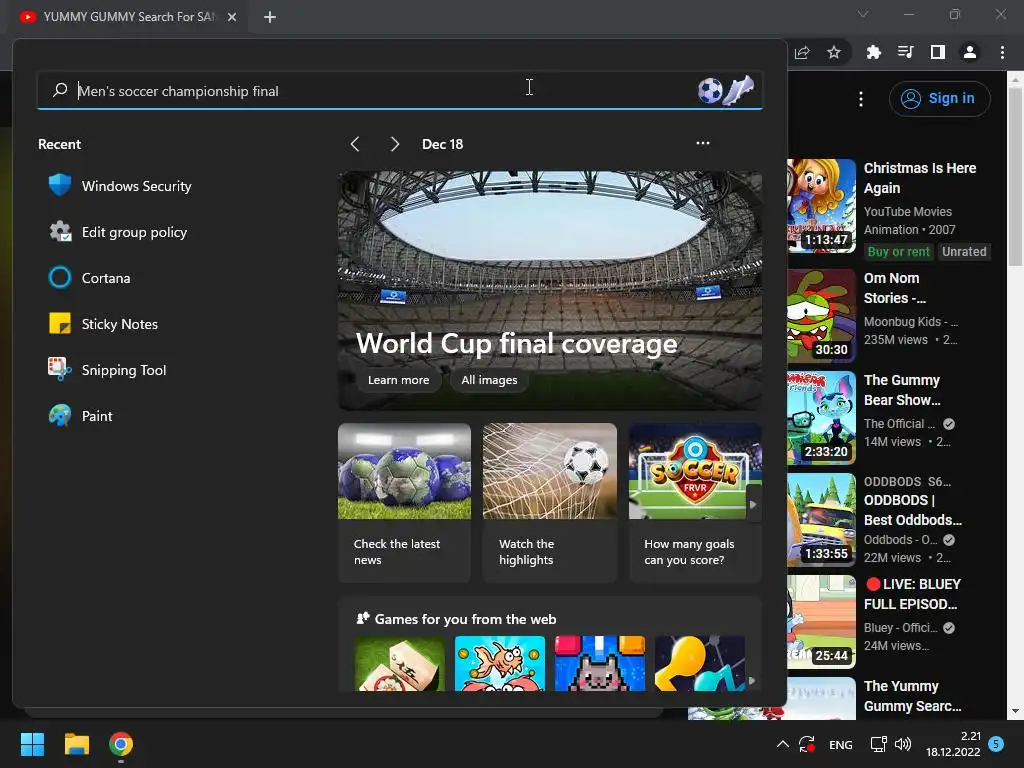Open Paint from the Recent list

(x=81, y=416)
